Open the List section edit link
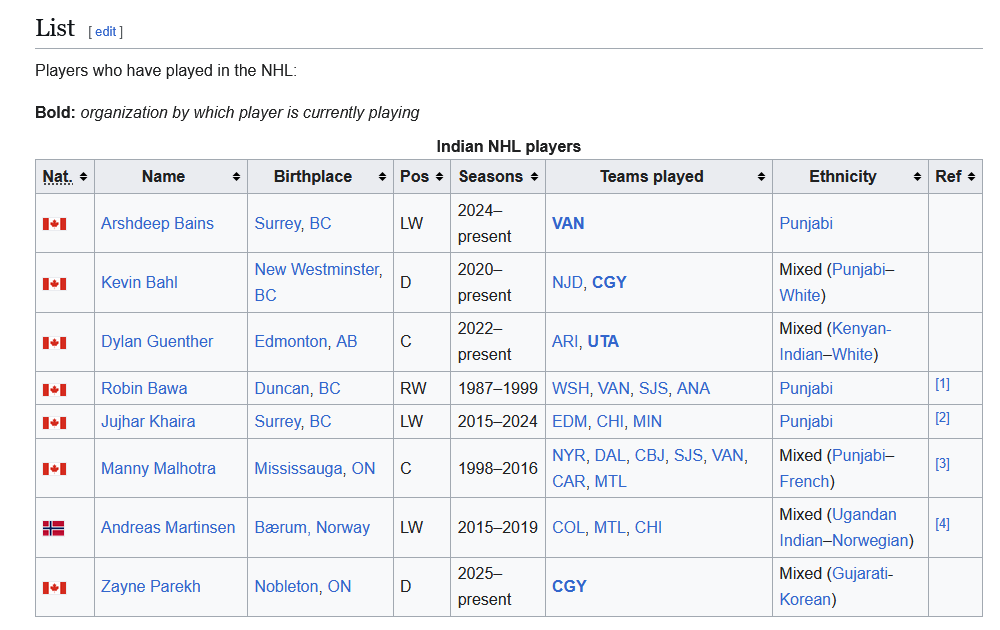 [x=106, y=31]
